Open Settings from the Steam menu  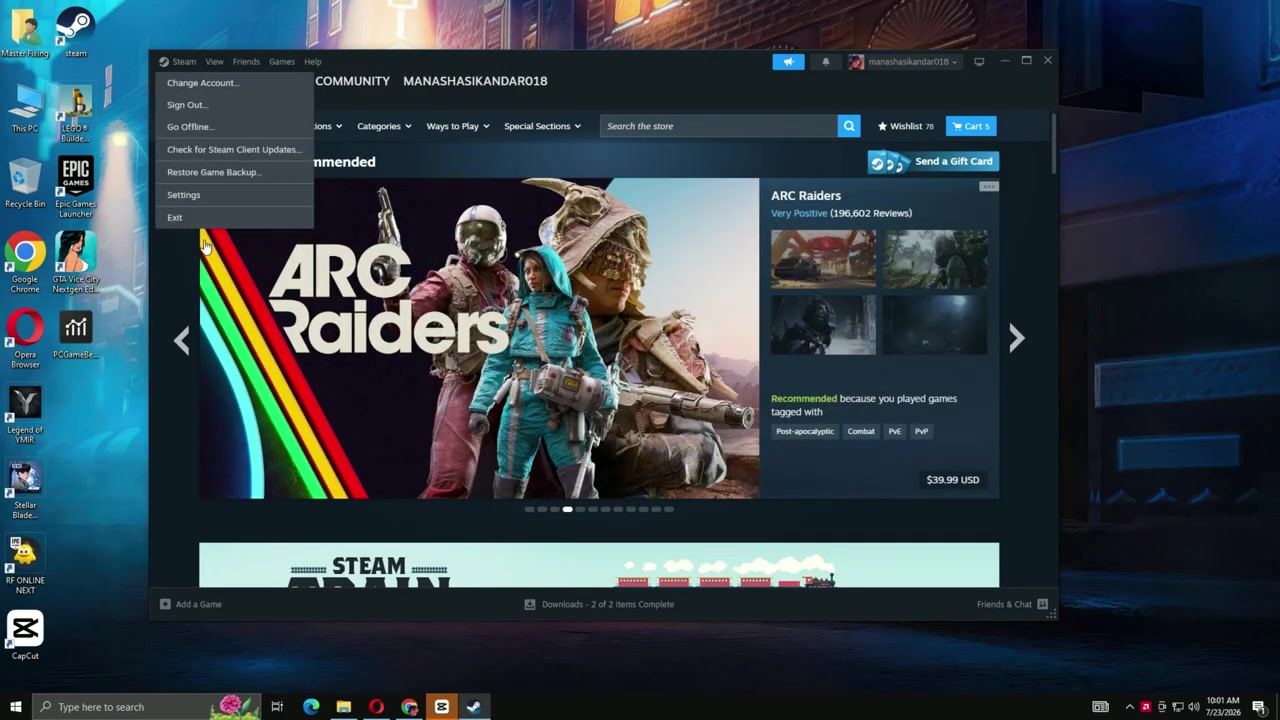pos(234,195)
